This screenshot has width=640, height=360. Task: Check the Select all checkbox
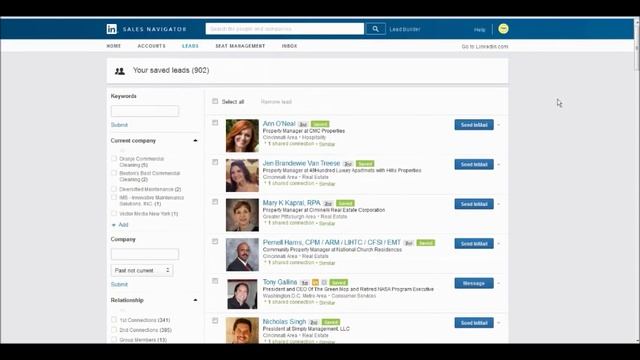(x=215, y=101)
